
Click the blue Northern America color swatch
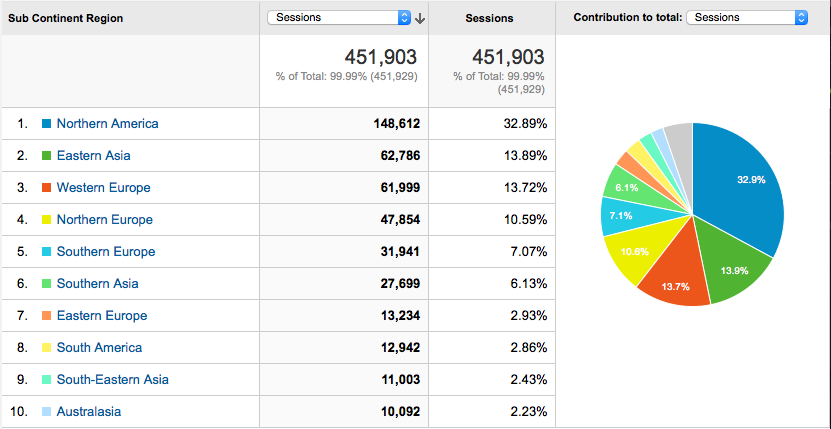pyautogui.click(x=46, y=124)
